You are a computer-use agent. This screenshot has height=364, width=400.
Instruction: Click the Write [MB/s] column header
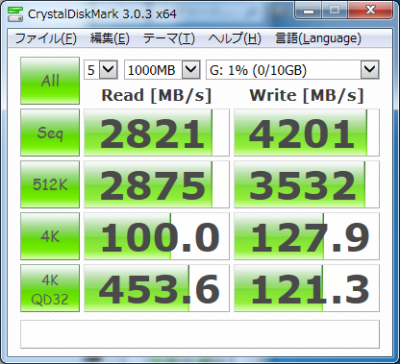307,95
